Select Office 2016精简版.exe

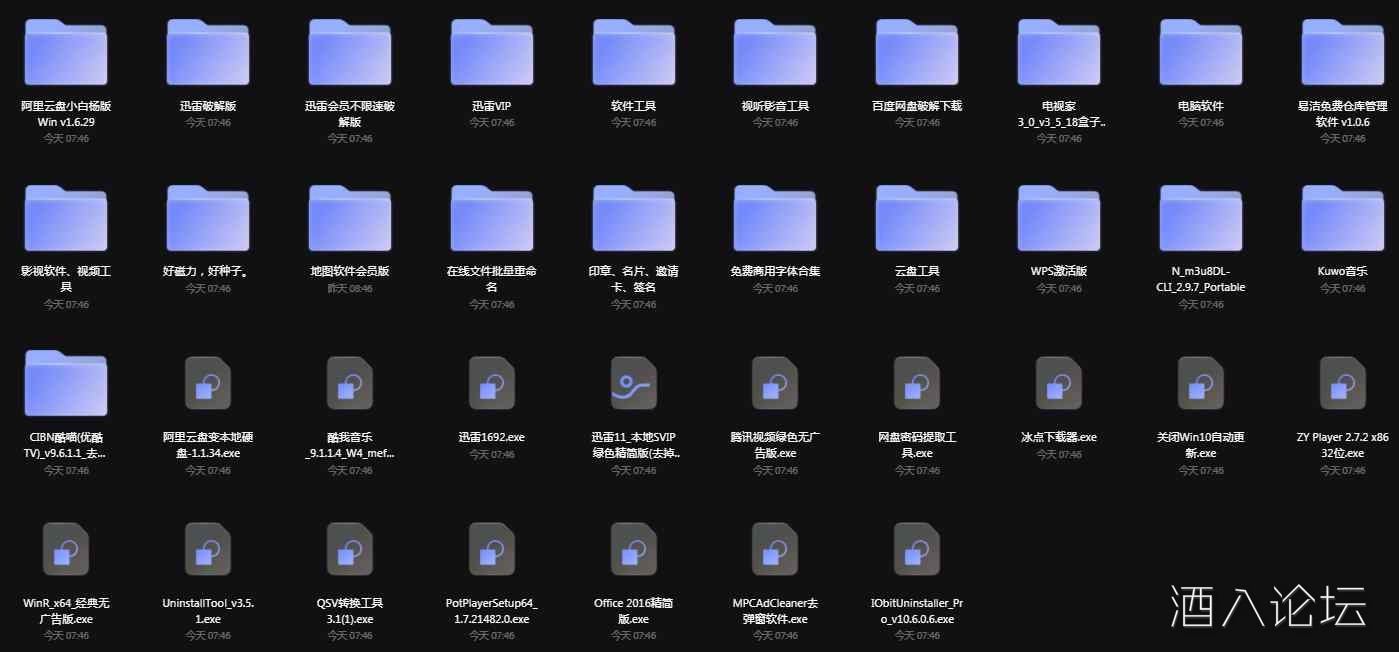pyautogui.click(x=632, y=549)
